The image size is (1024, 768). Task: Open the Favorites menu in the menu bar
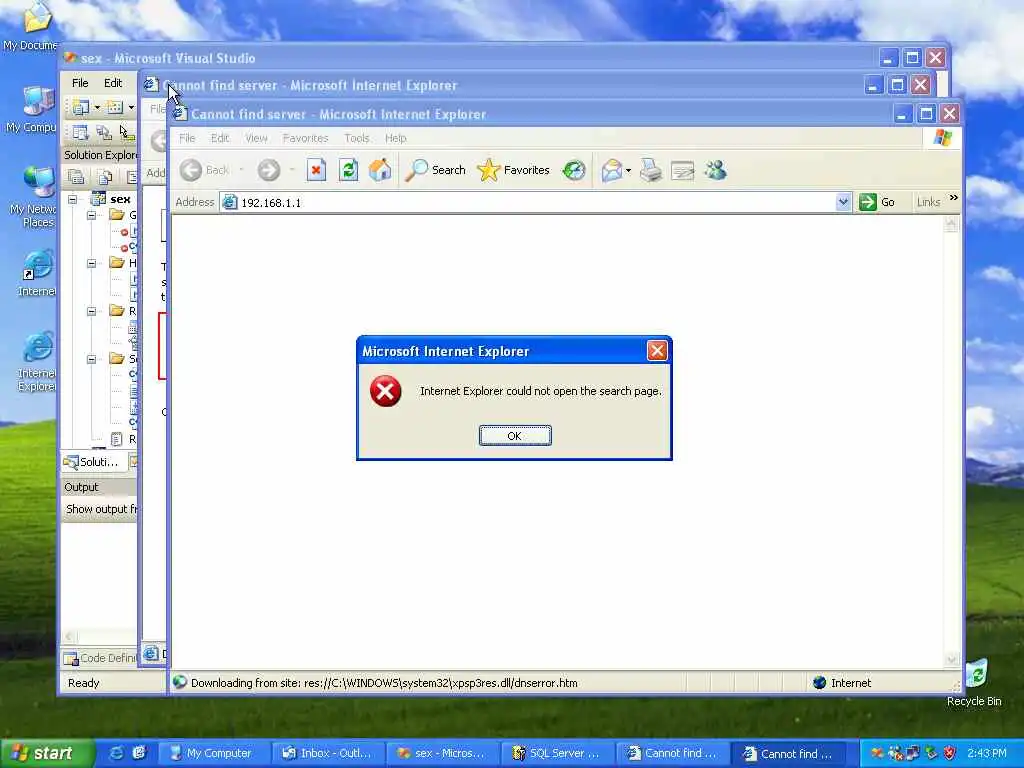[x=306, y=138]
